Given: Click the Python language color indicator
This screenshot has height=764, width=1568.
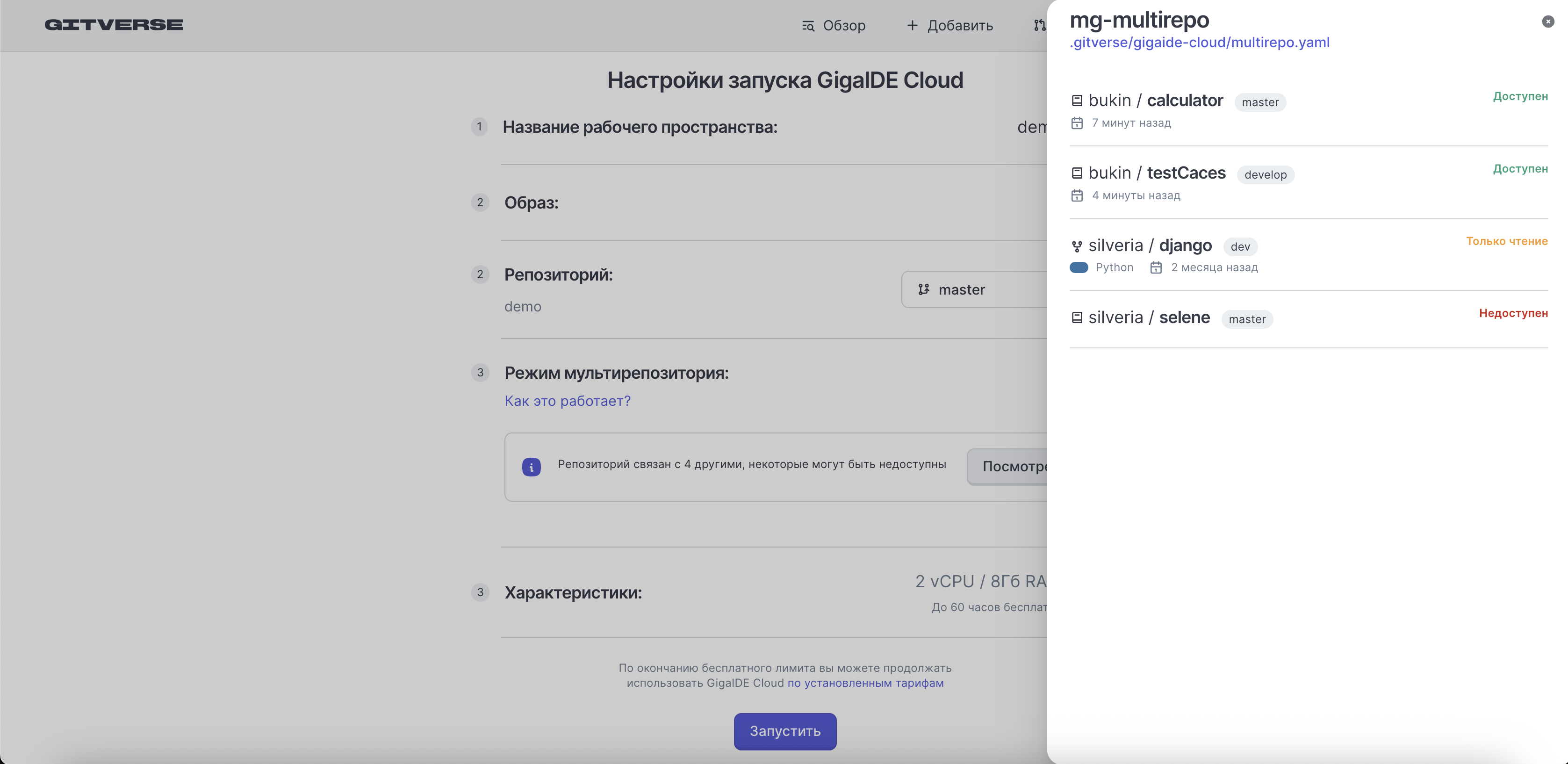Looking at the screenshot, I should click(1079, 267).
